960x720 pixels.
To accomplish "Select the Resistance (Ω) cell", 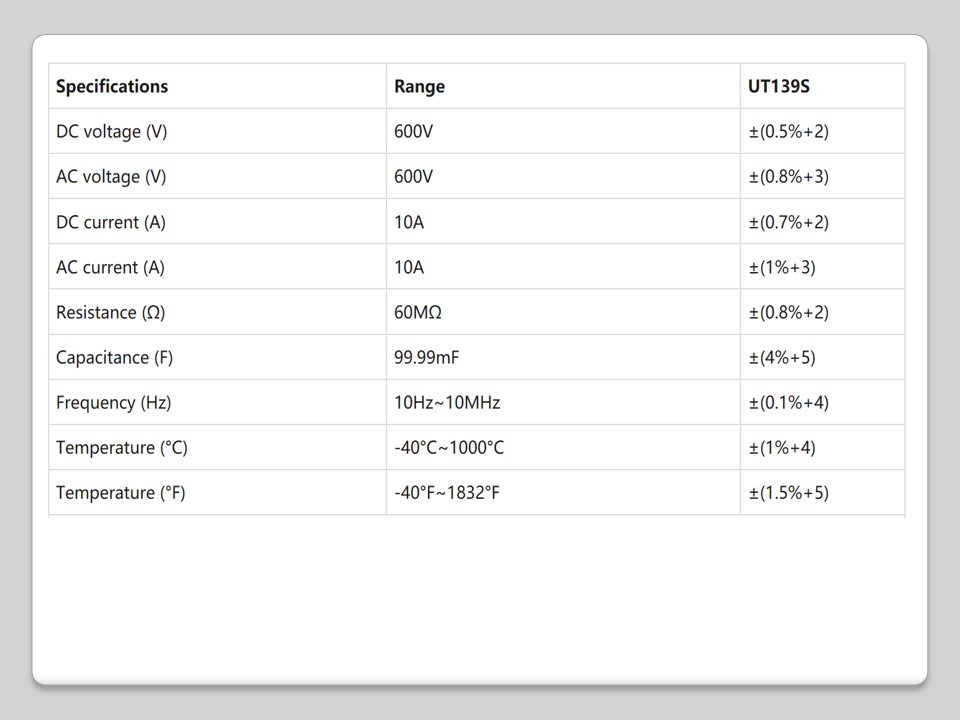I will coord(110,312).
